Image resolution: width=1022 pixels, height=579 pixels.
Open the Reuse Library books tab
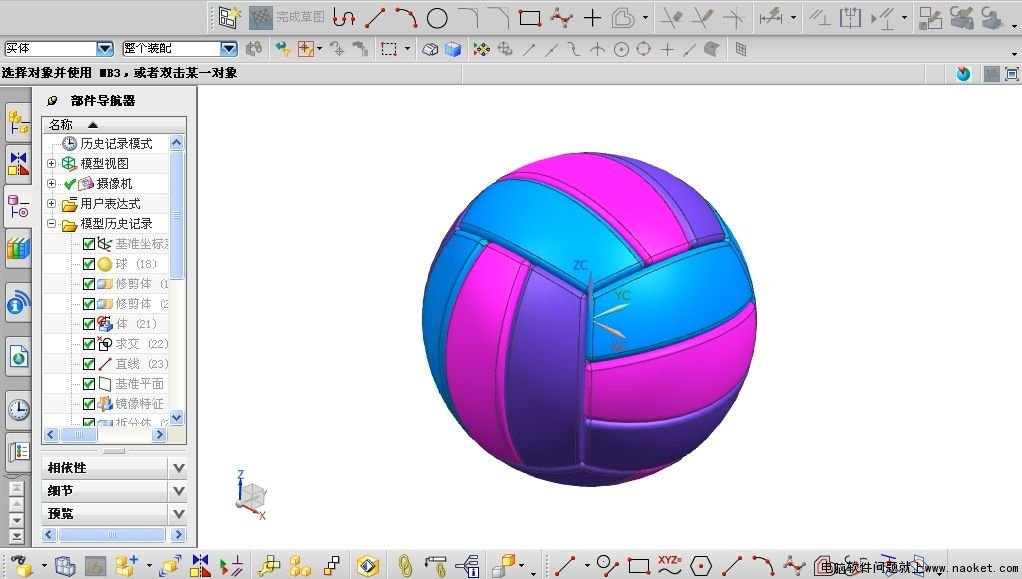click(x=18, y=249)
